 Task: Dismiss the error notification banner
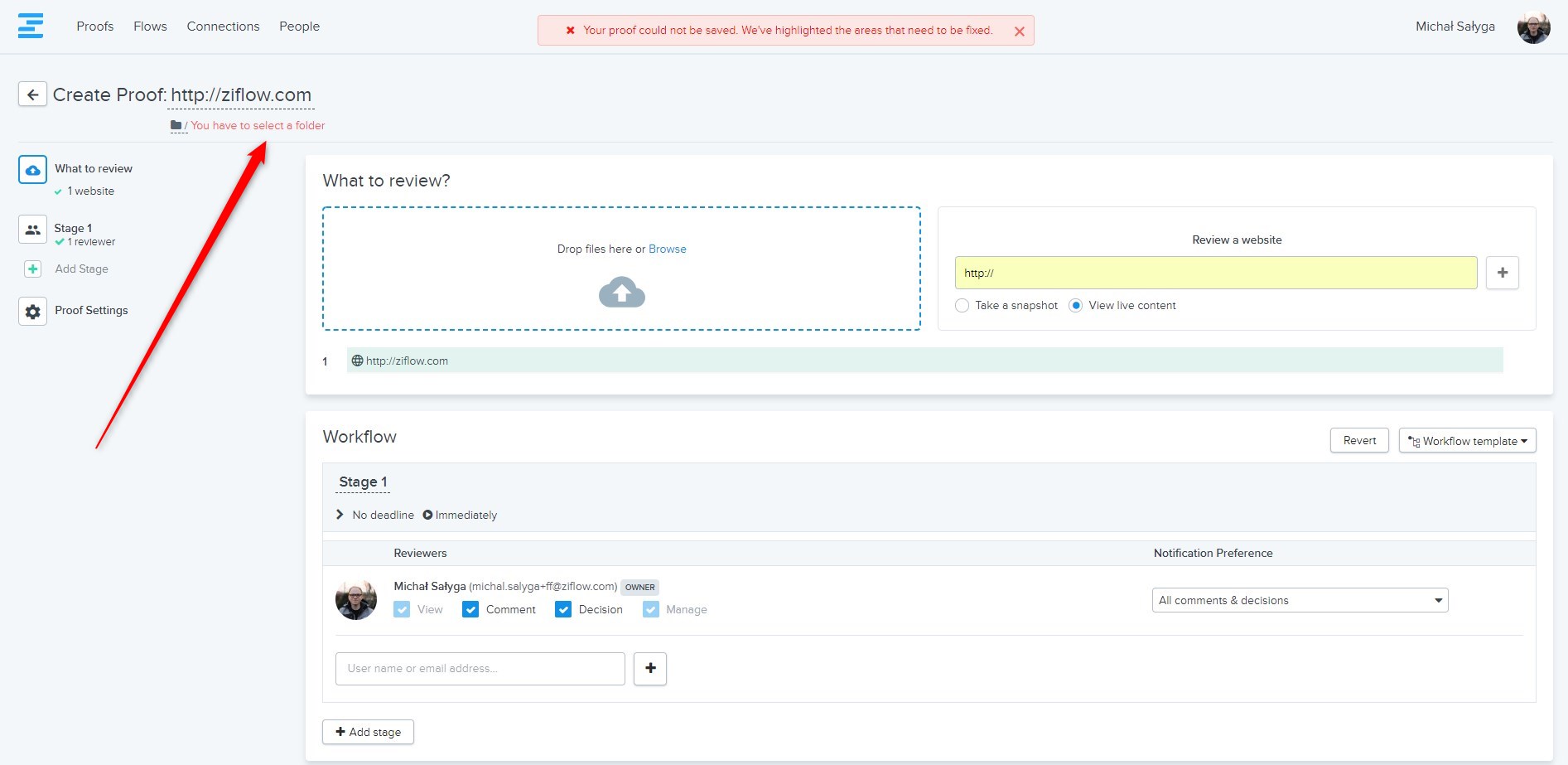pos(1019,31)
